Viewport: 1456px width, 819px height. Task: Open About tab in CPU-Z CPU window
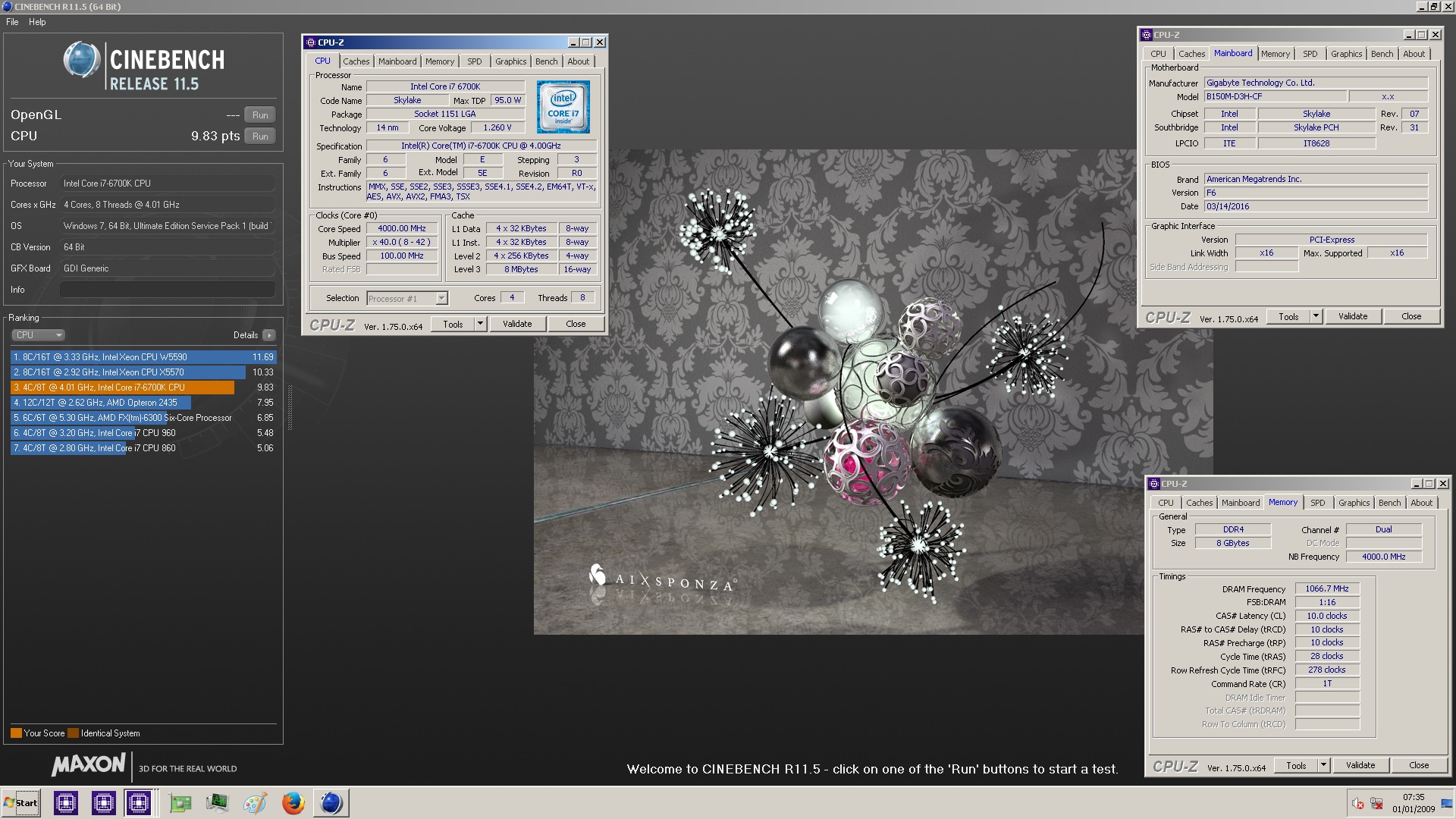click(579, 61)
